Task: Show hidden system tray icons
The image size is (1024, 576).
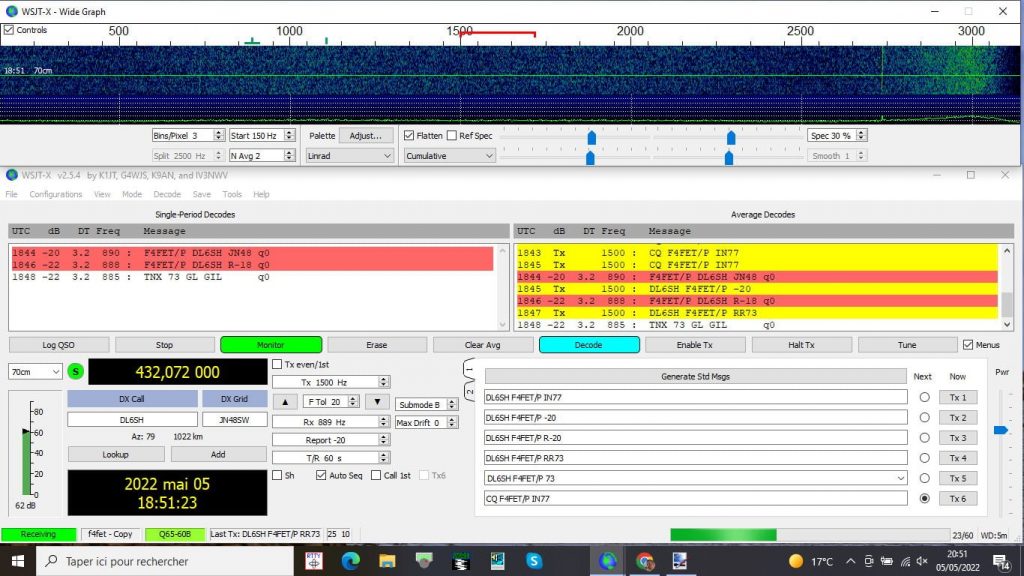Action: pyautogui.click(x=850, y=561)
